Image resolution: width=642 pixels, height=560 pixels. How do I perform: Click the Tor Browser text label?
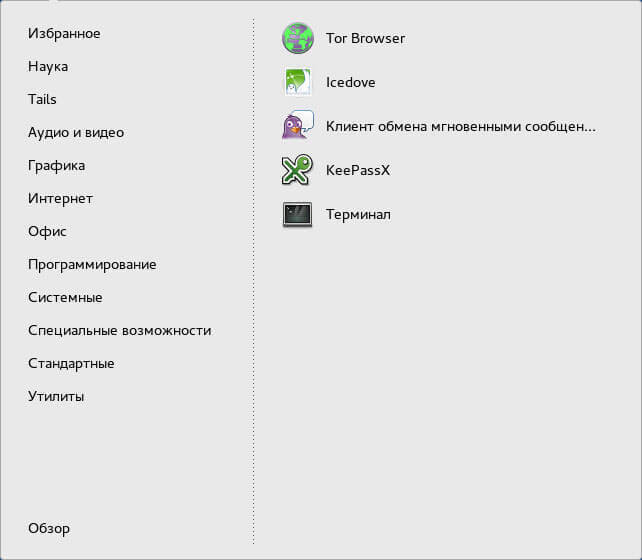coord(365,38)
